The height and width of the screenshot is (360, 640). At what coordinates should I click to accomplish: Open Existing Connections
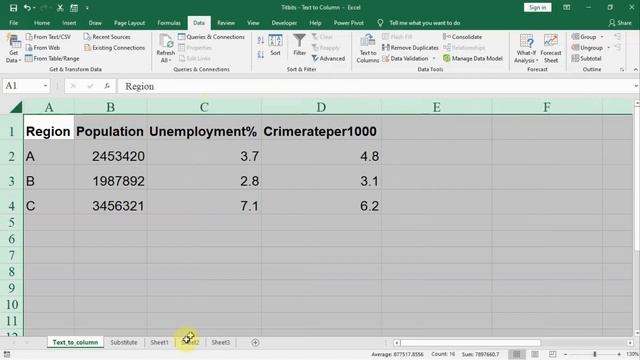[114, 48]
